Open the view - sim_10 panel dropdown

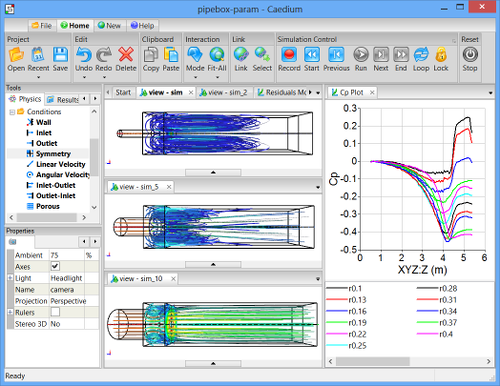[x=318, y=279]
